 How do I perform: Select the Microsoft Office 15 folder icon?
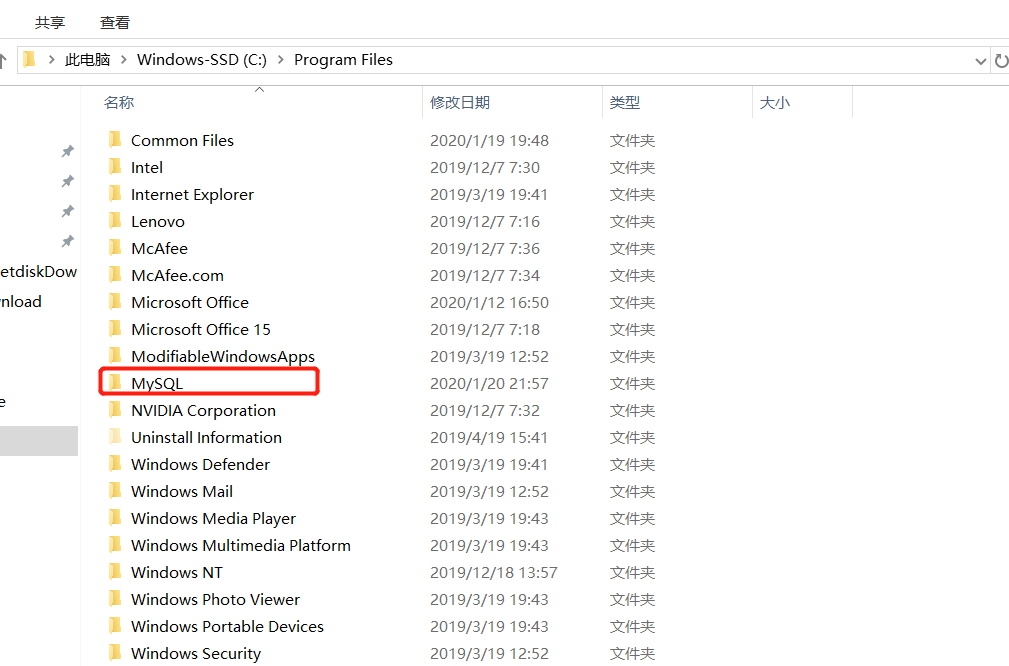[115, 328]
